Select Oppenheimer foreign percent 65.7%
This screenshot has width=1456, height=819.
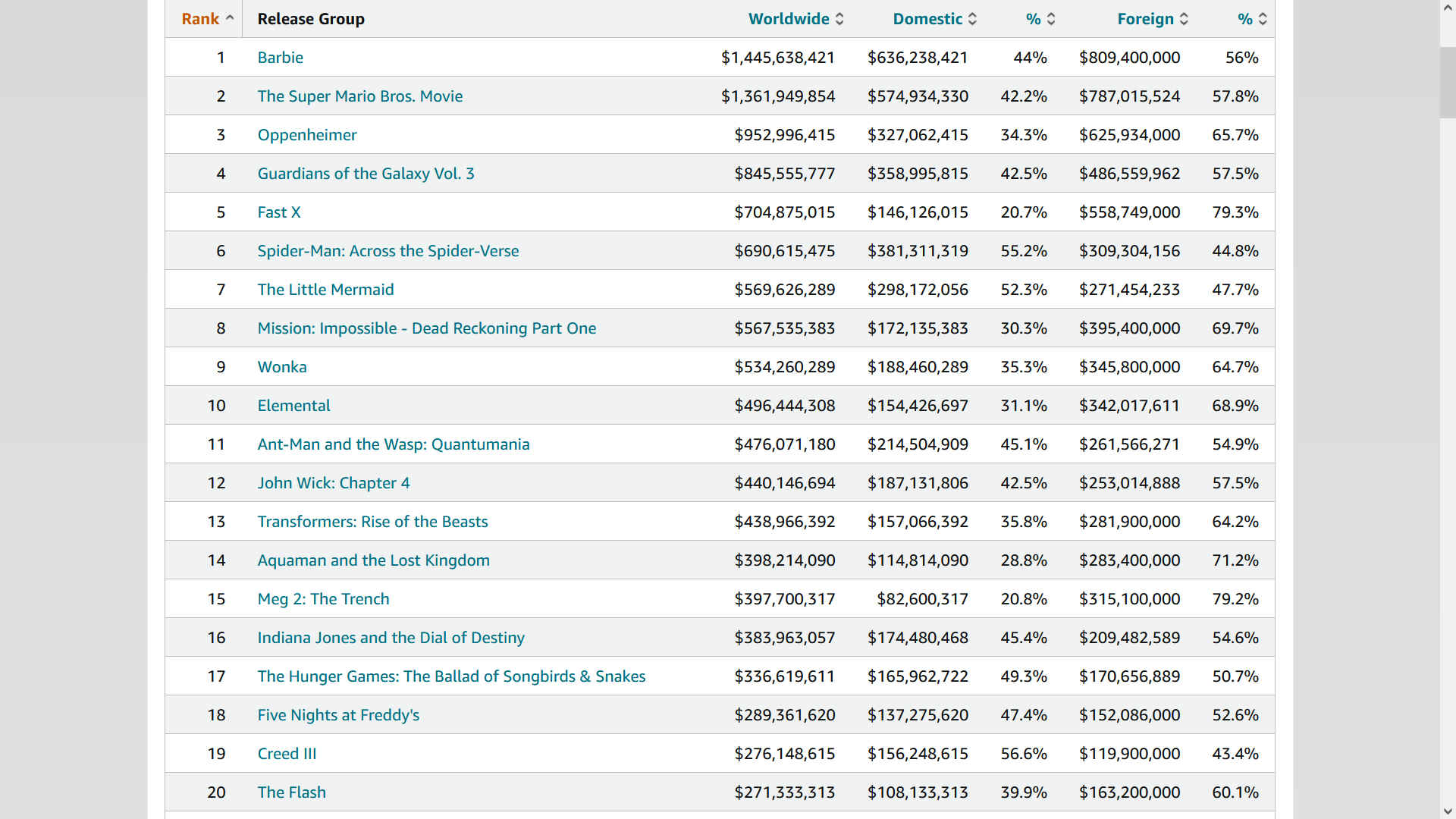pos(1235,135)
